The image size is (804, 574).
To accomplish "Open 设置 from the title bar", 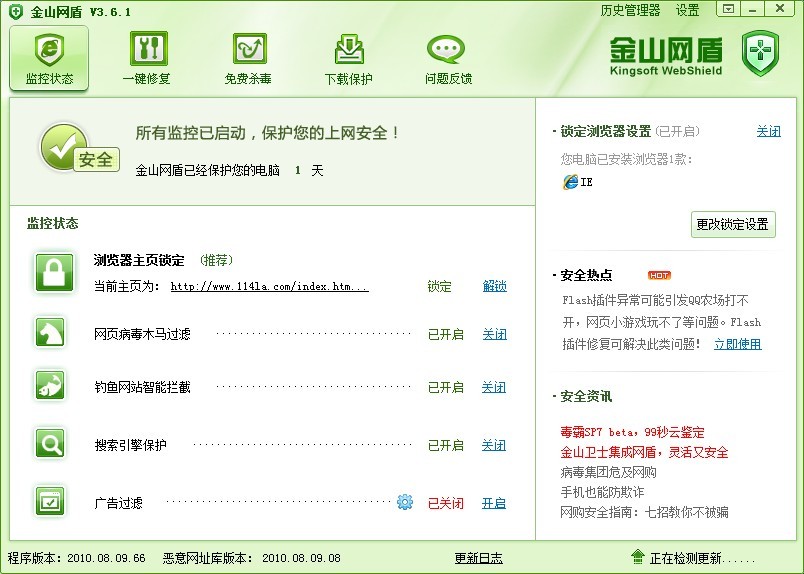I will pyautogui.click(x=687, y=11).
